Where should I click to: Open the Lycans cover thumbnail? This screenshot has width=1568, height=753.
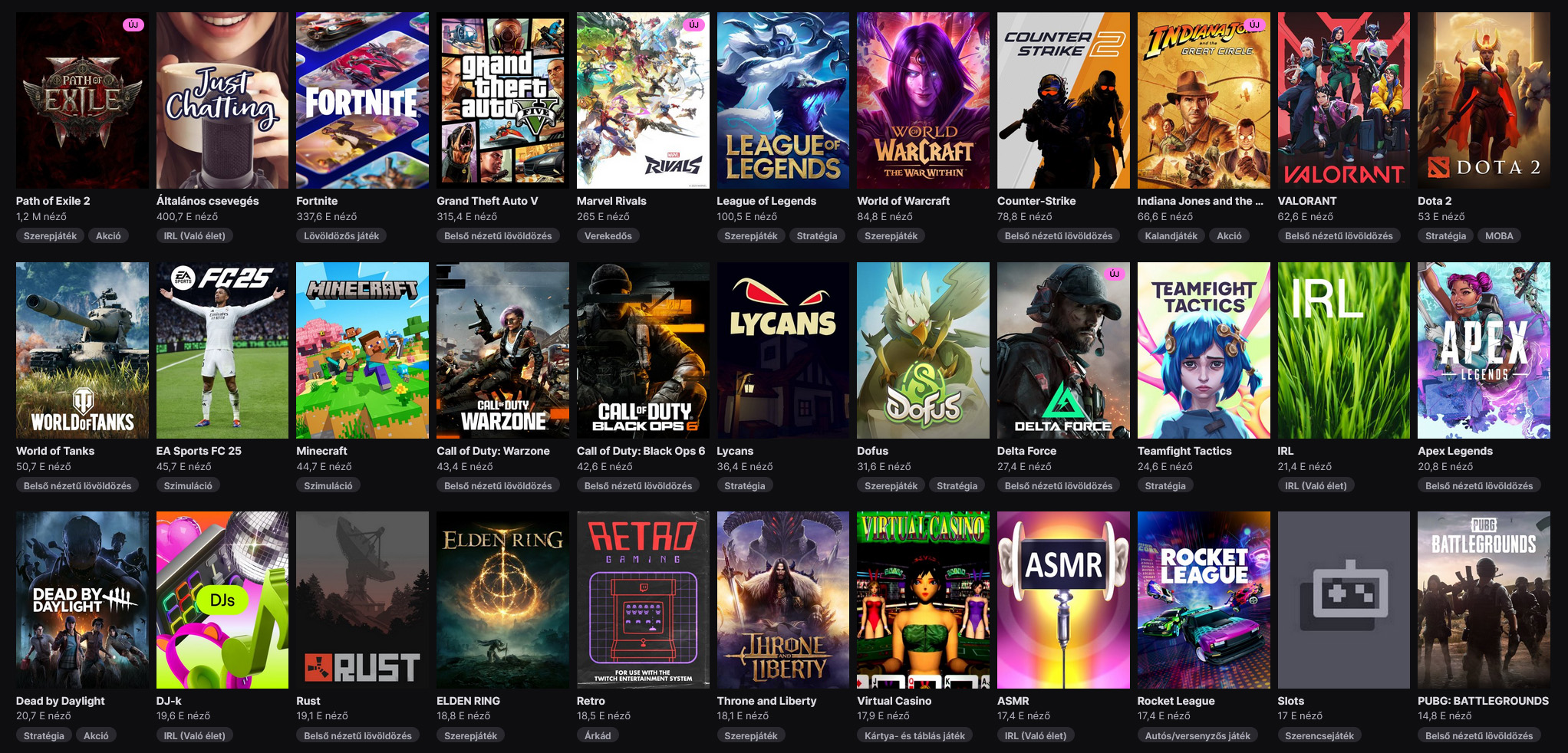(783, 350)
